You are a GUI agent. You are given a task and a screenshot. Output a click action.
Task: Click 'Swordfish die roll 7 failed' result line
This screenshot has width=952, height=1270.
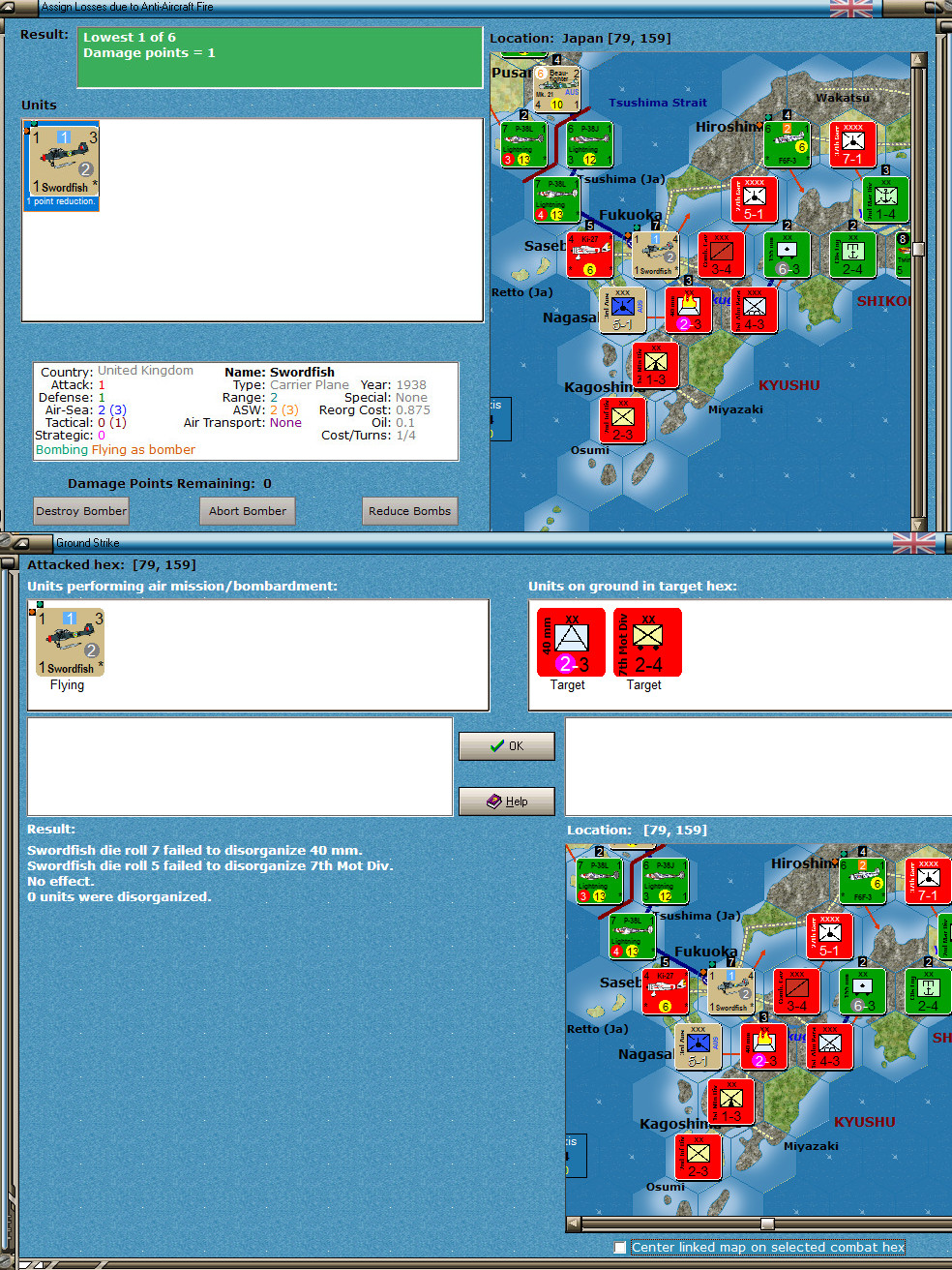coord(194,851)
